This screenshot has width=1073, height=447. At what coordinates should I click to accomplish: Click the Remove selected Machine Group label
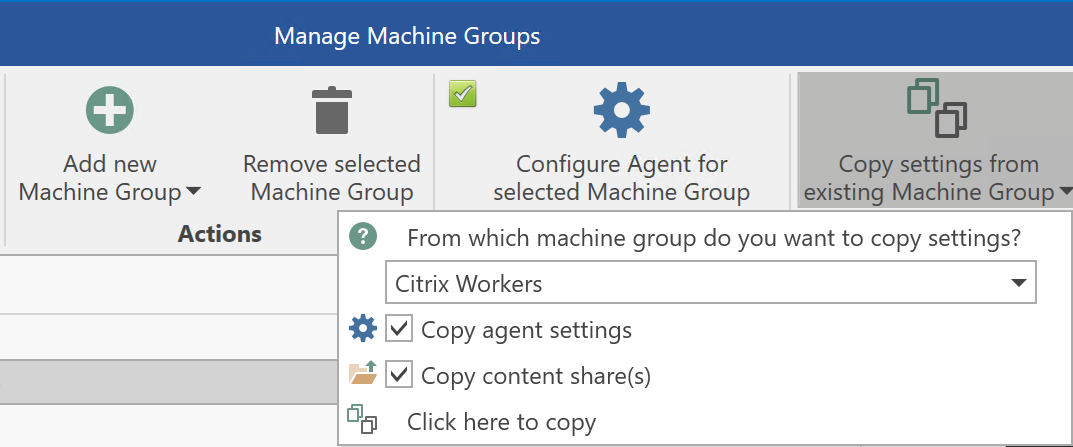(332, 178)
